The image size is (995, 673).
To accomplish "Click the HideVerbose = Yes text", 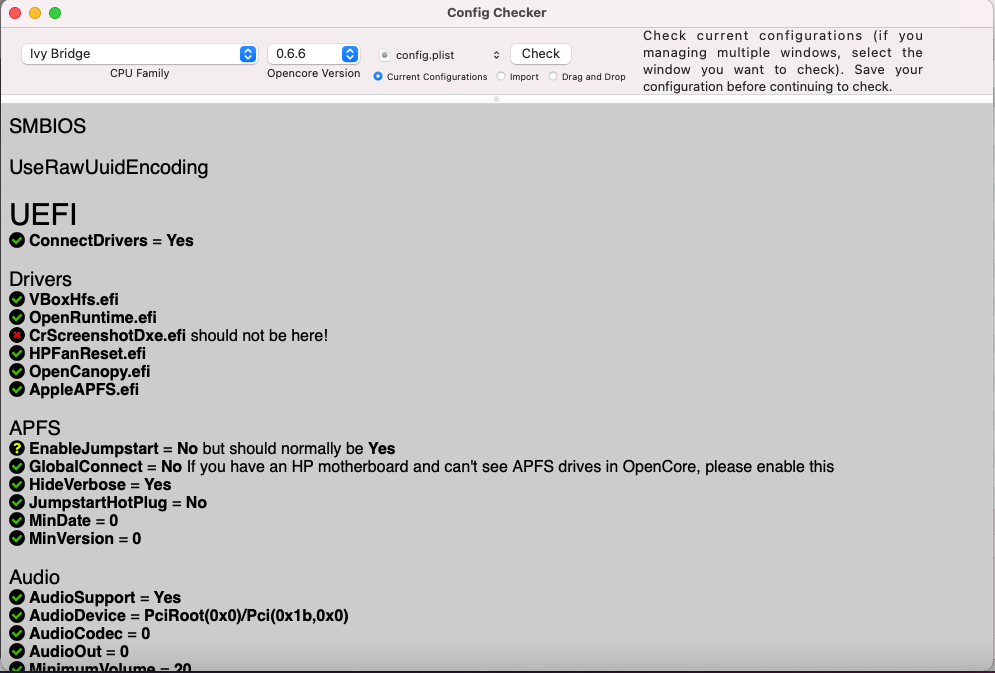I will point(100,485).
